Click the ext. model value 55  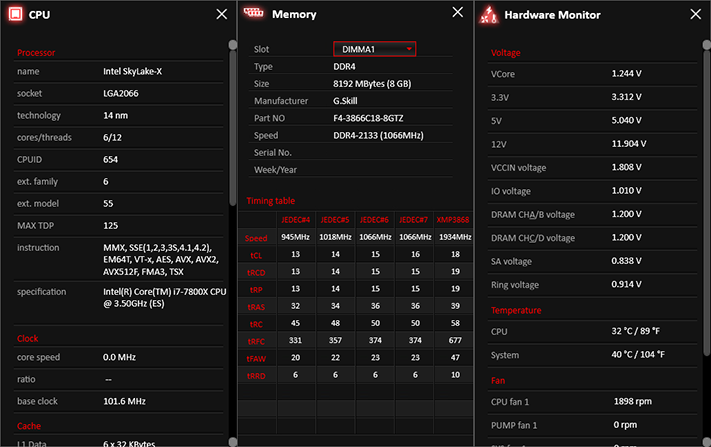click(x=108, y=204)
